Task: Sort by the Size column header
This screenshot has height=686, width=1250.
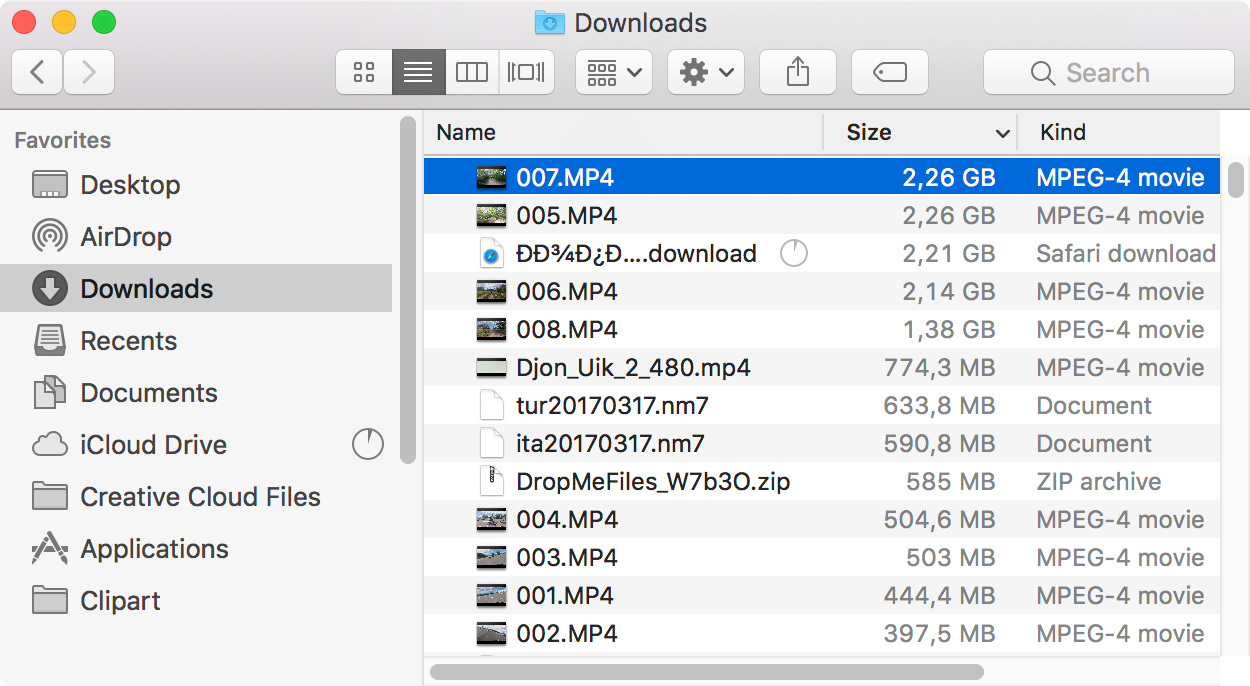Action: point(920,132)
